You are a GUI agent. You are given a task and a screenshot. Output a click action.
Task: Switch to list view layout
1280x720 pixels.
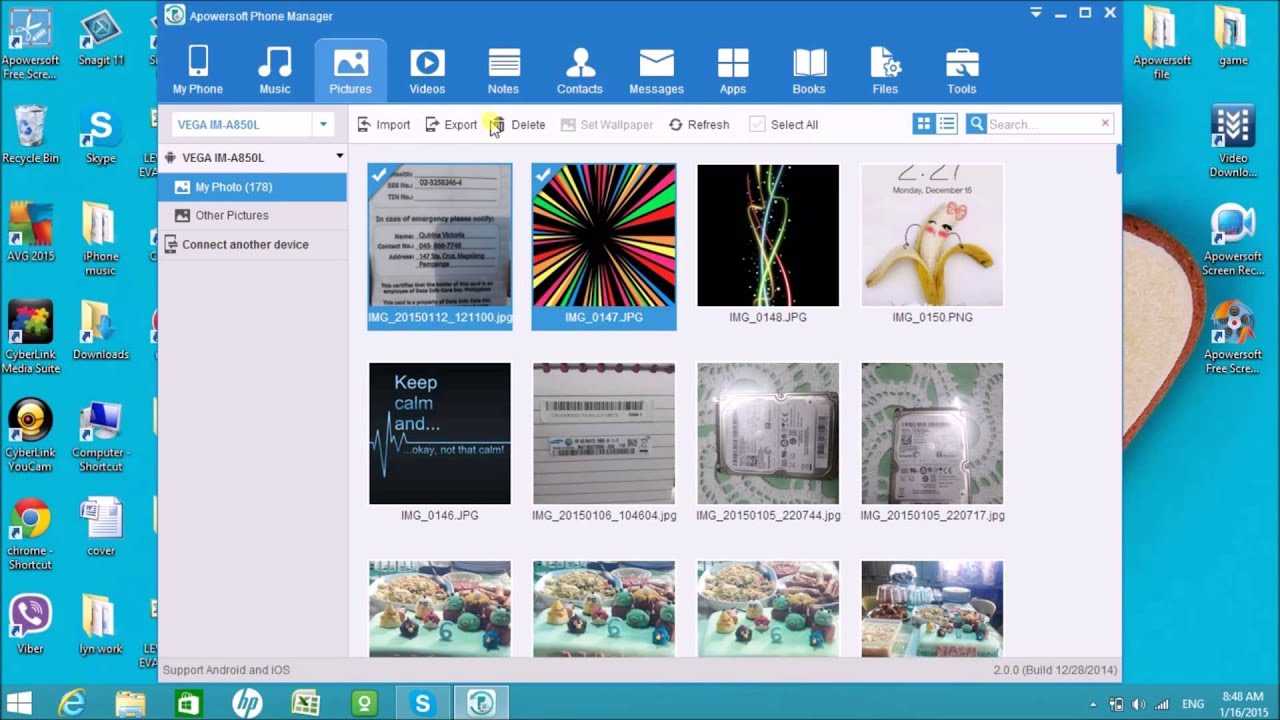click(947, 124)
